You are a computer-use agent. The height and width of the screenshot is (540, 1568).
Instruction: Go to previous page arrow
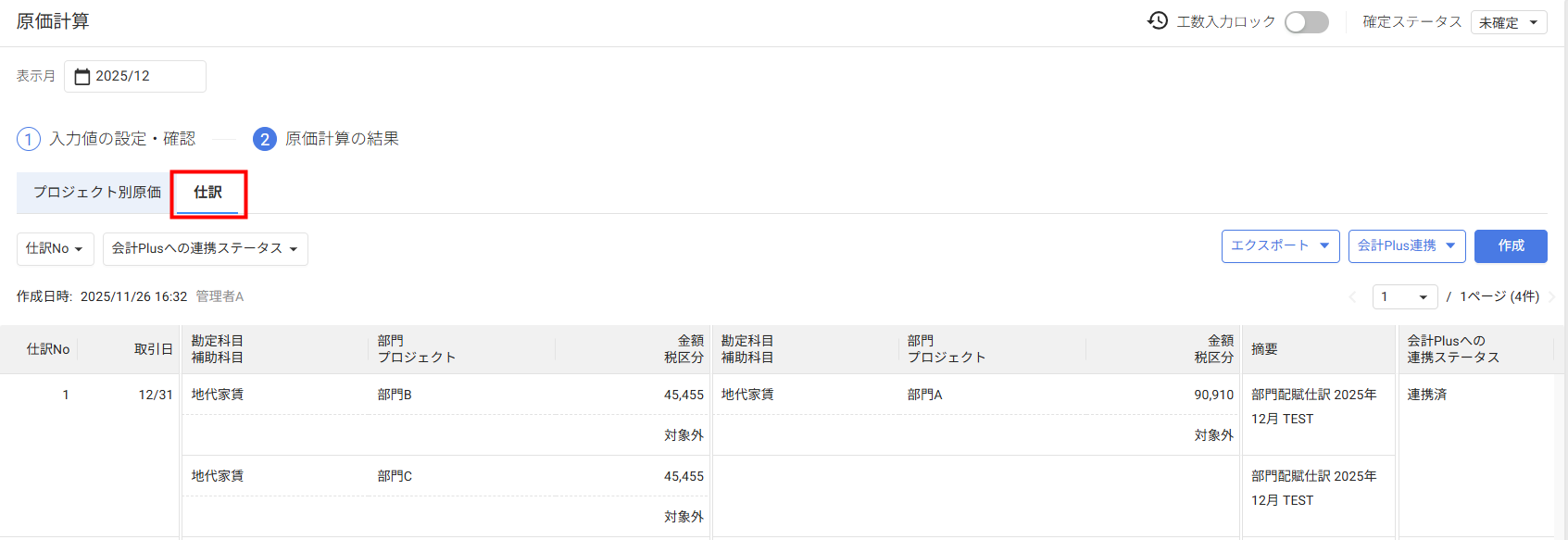click(1352, 296)
